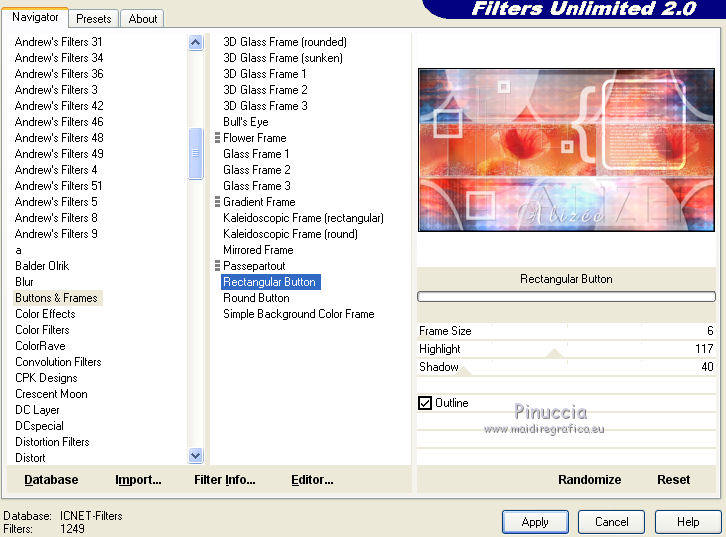Choose 3D Glass Frame (rounded) filter
726x537 pixels.
(285, 42)
